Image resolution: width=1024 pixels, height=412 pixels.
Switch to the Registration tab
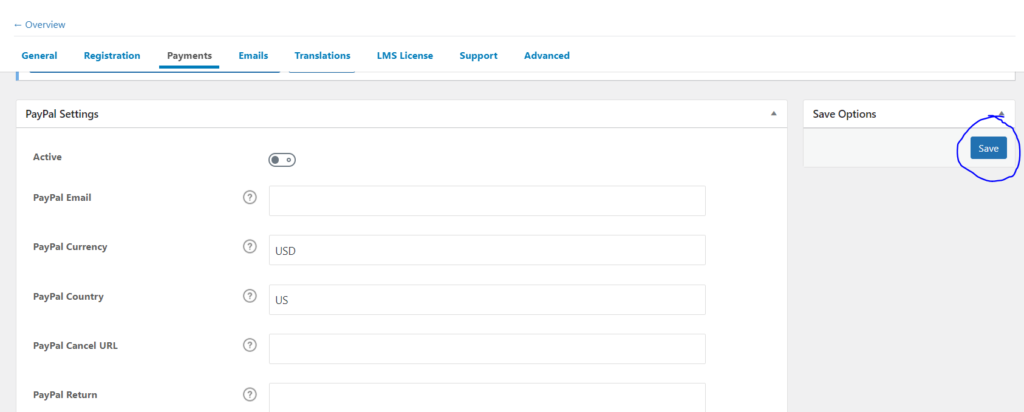pyautogui.click(x=112, y=55)
